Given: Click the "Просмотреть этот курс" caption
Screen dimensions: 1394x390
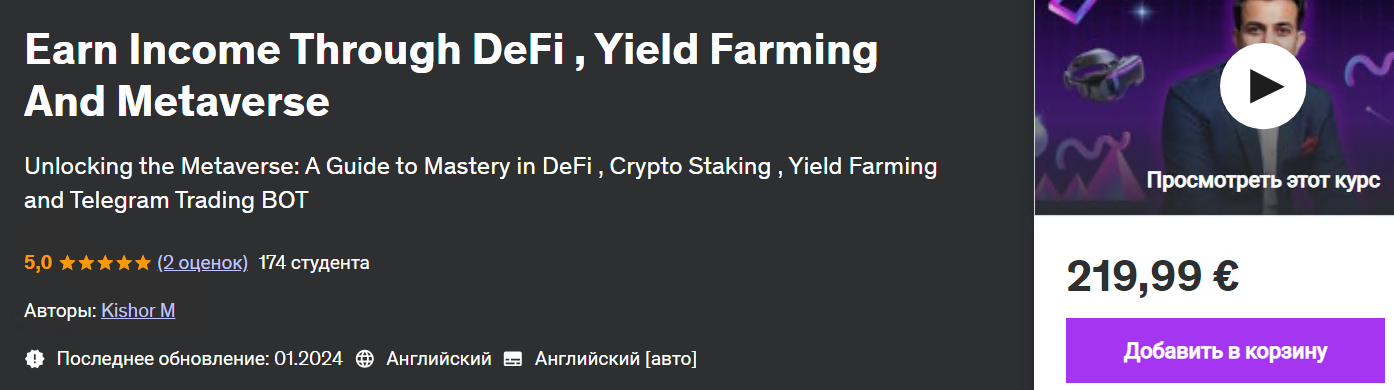Looking at the screenshot, I should pos(1263,181).
